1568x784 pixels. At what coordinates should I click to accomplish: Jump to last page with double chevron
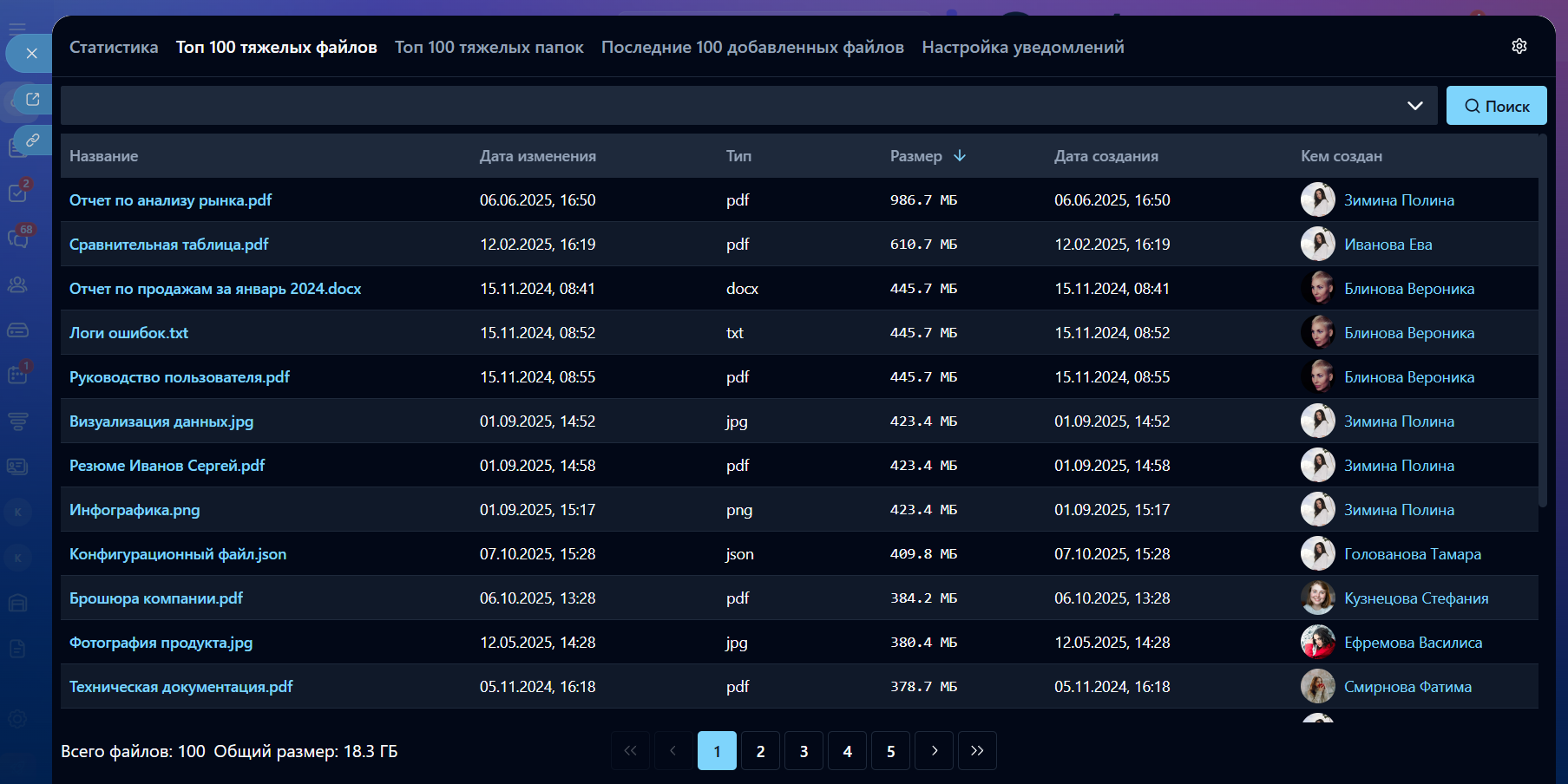tap(977, 751)
